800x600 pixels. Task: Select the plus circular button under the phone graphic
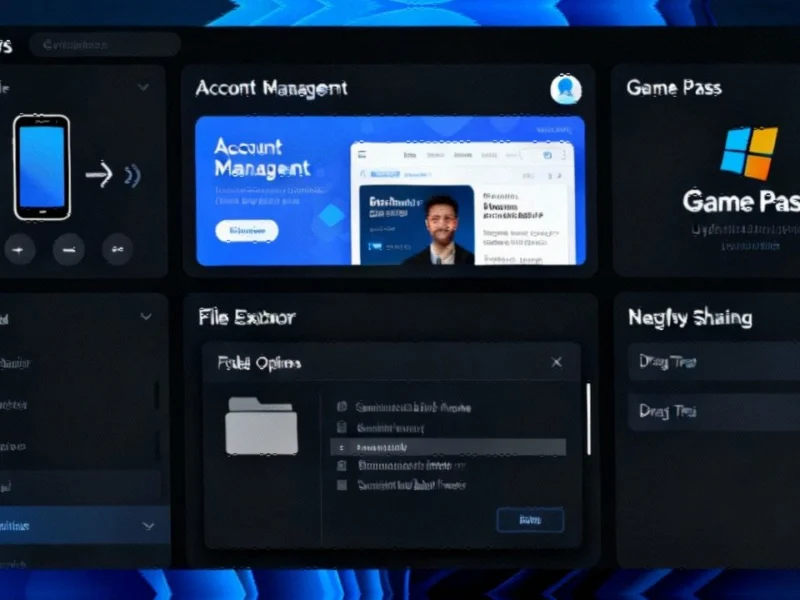click(20, 250)
